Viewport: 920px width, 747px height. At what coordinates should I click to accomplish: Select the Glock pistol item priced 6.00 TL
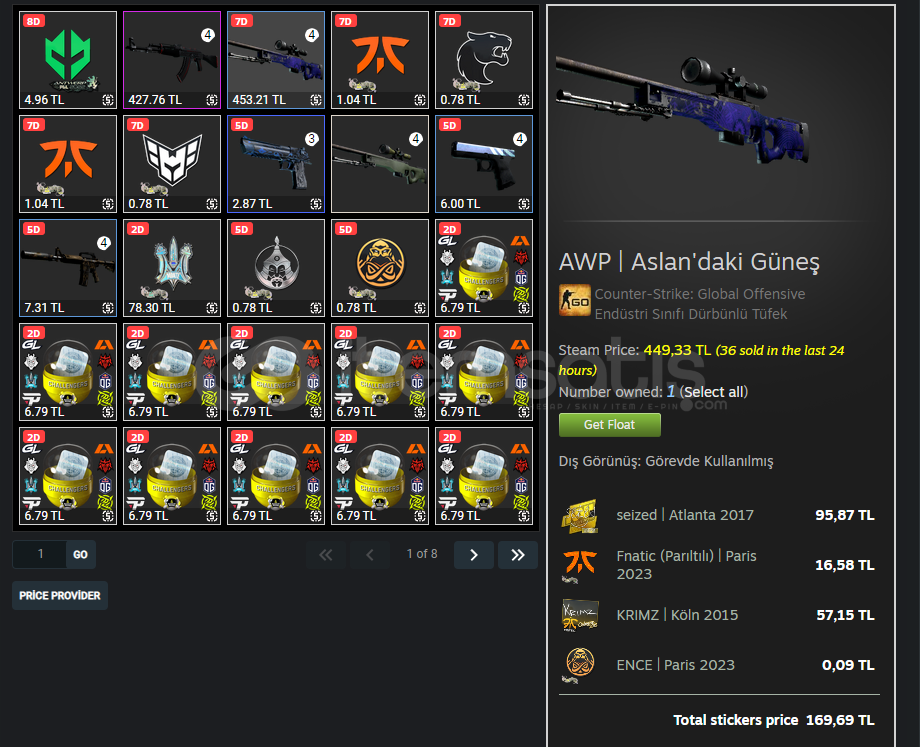pyautogui.click(x=484, y=164)
